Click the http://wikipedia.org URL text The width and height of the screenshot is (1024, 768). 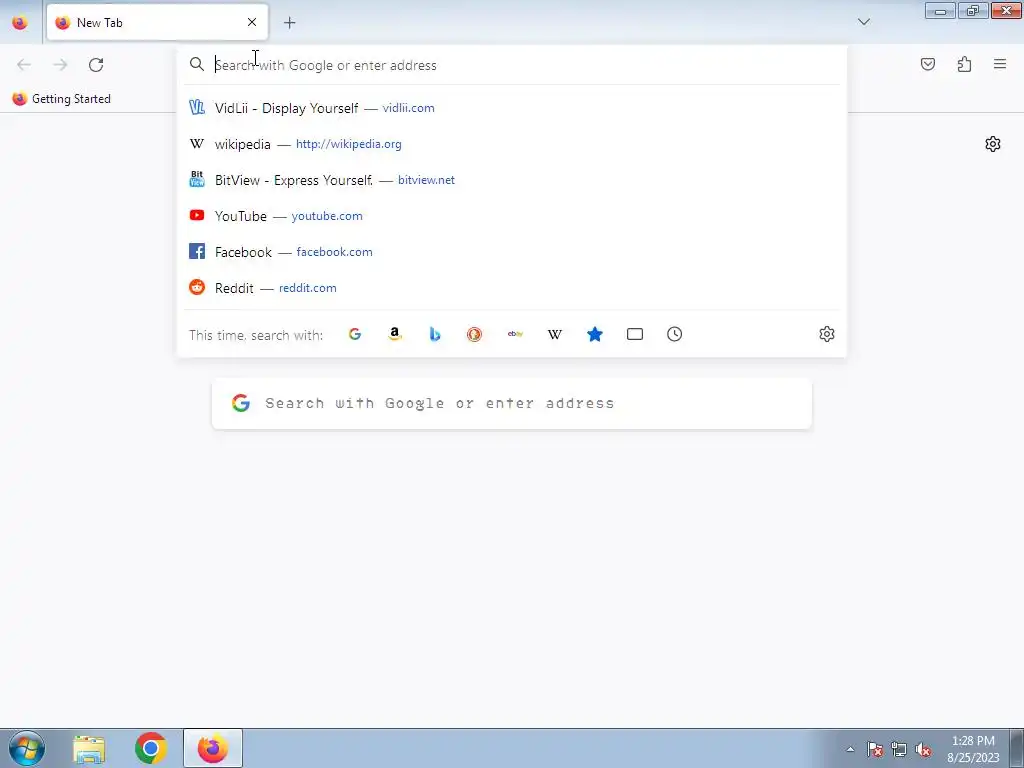349,144
